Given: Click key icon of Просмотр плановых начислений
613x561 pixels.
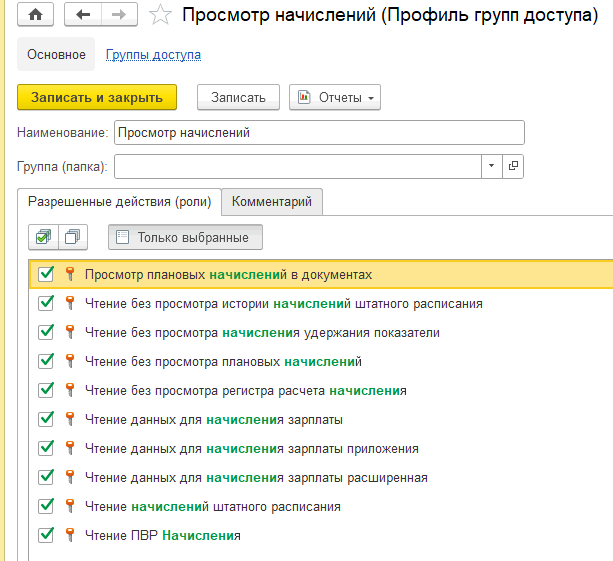Looking at the screenshot, I should (70, 274).
